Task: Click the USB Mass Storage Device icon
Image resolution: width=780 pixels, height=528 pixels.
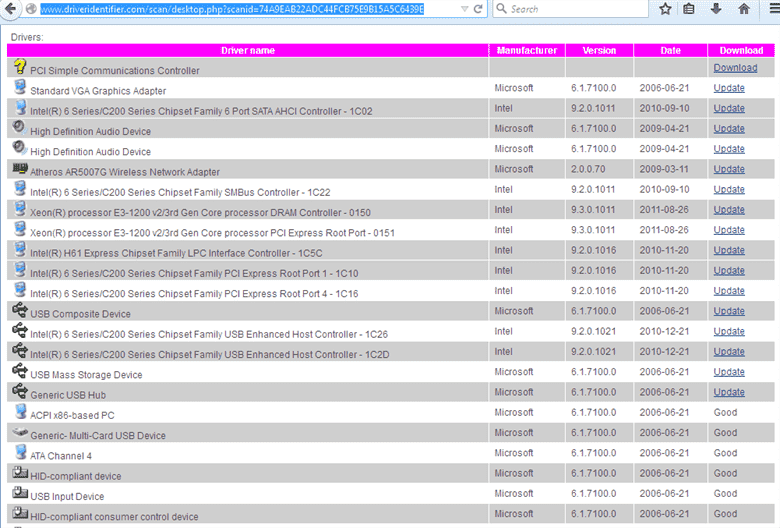Action: pos(20,371)
